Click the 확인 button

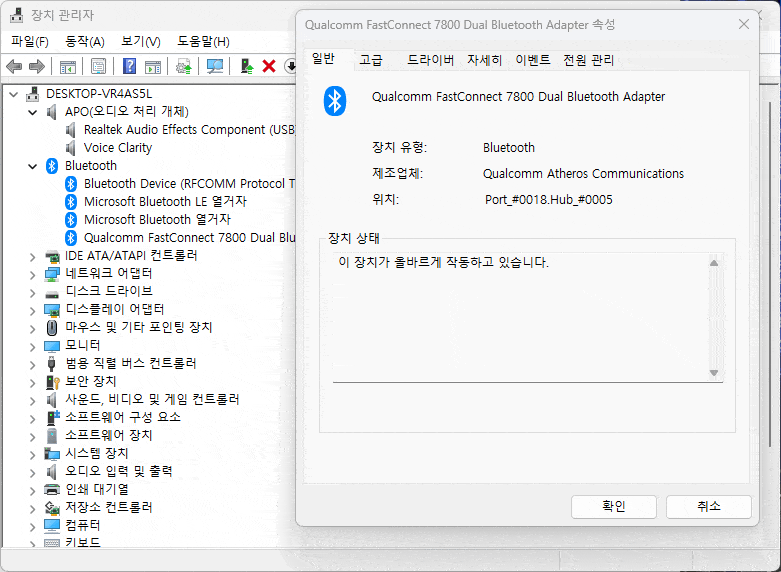[x=613, y=506]
